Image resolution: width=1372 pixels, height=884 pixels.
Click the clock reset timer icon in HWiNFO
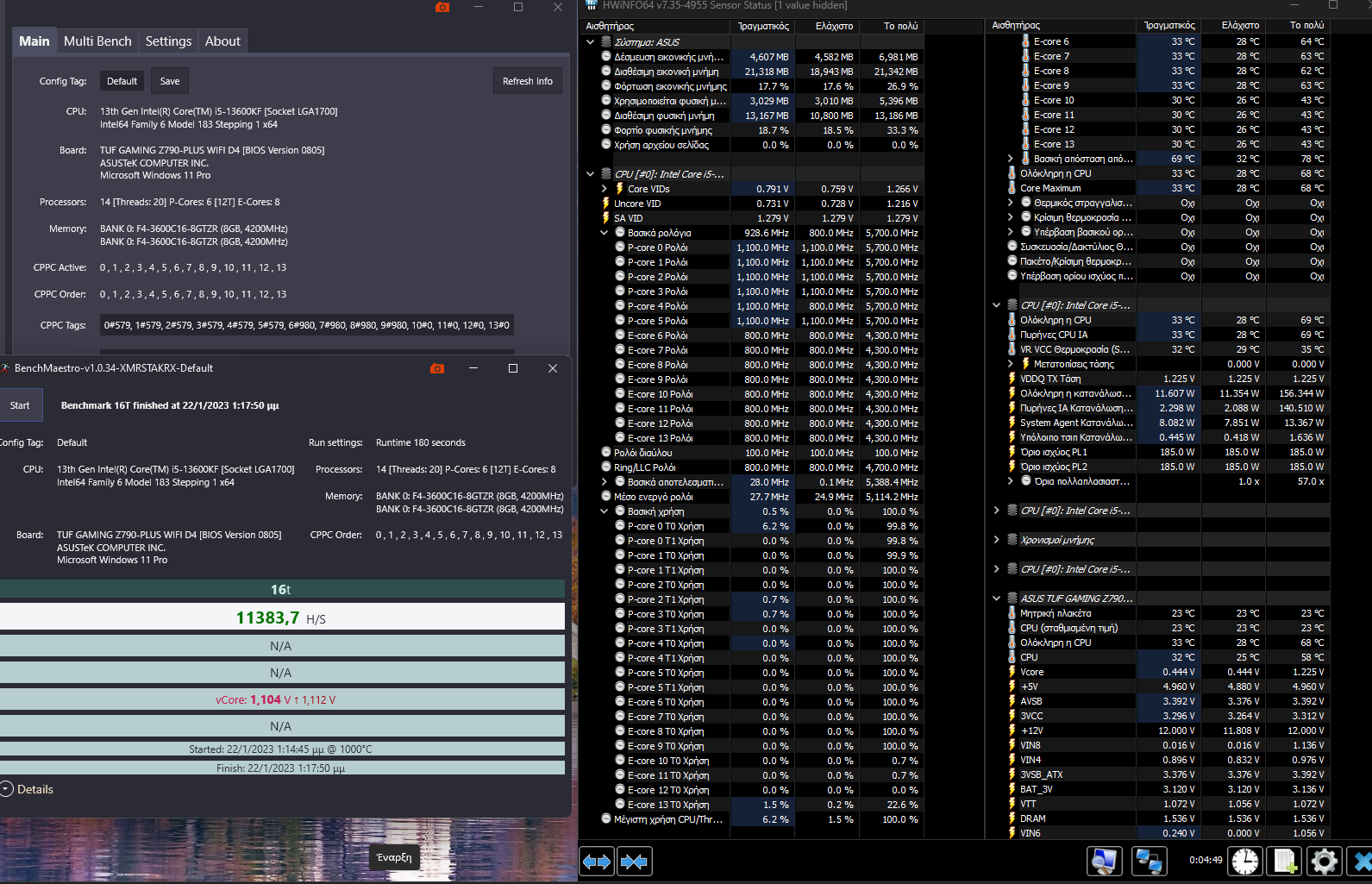(1245, 861)
